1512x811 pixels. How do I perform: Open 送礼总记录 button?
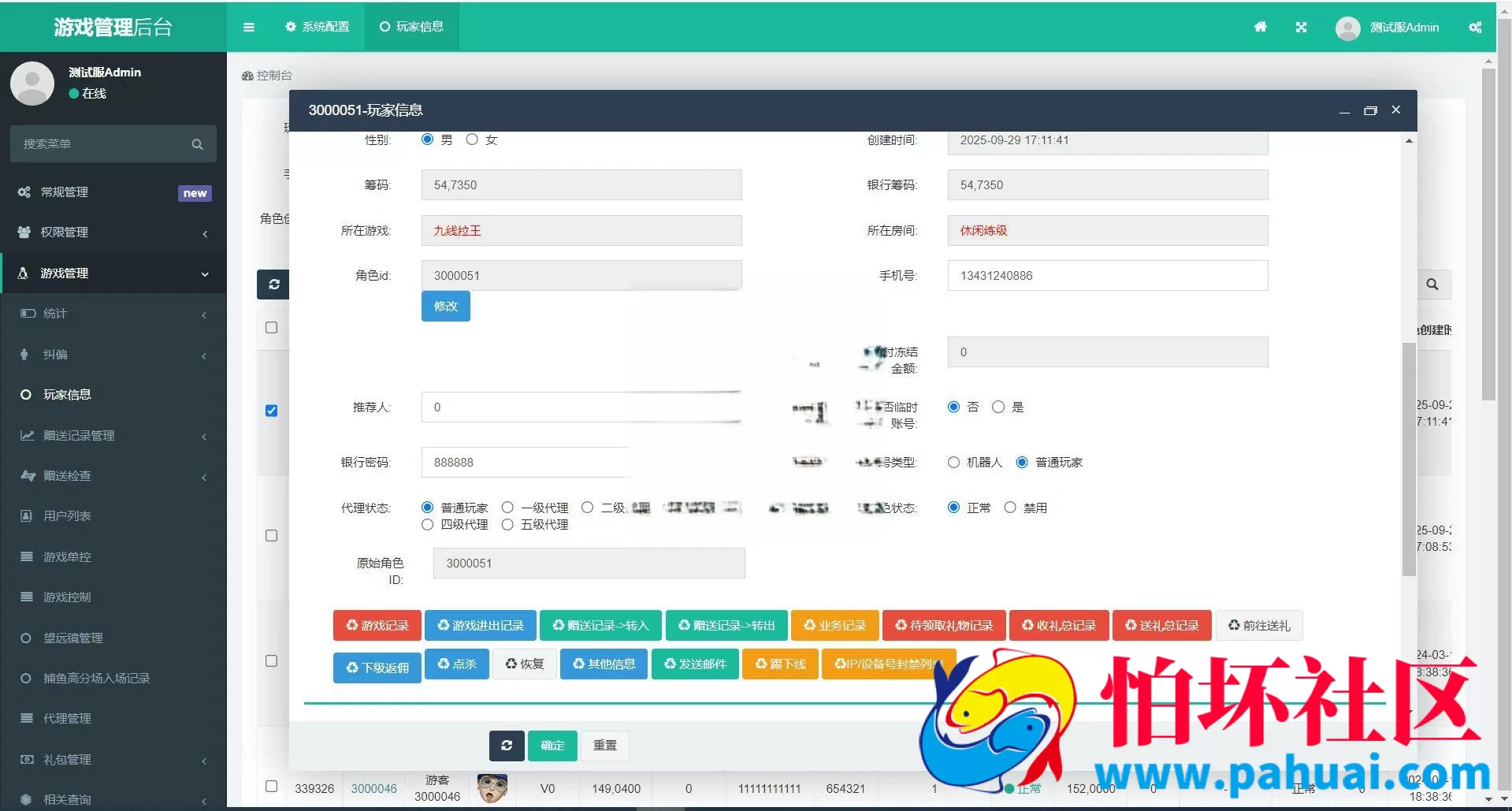point(1162,625)
